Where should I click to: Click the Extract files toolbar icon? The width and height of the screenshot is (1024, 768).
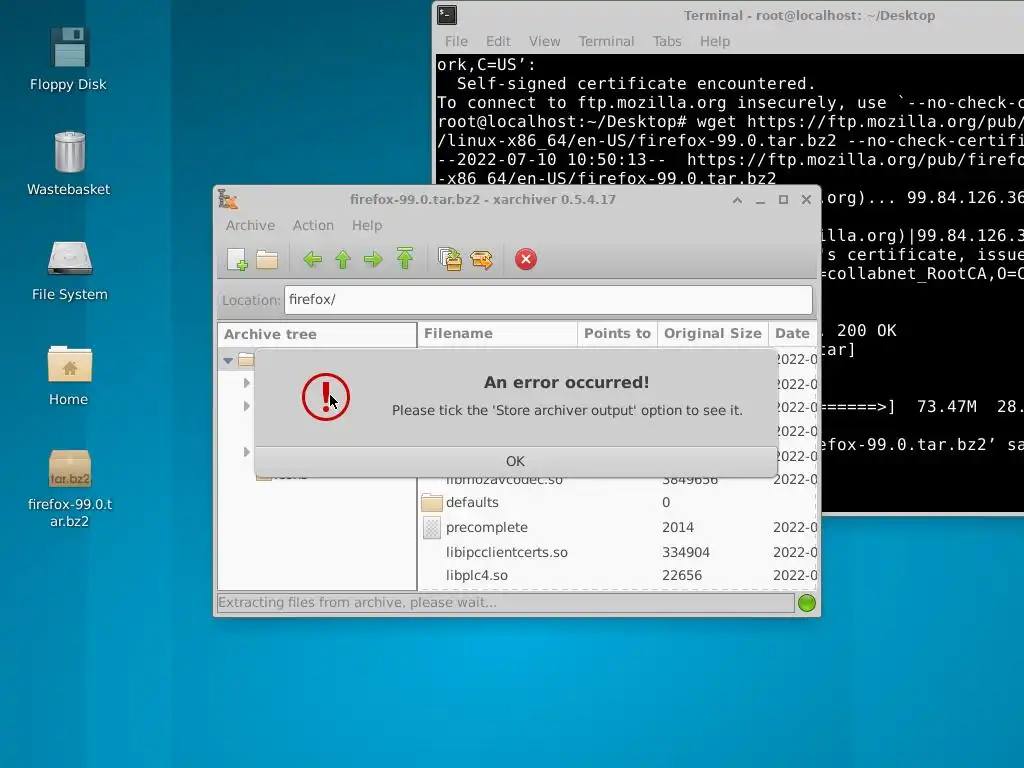pyautogui.click(x=482, y=260)
